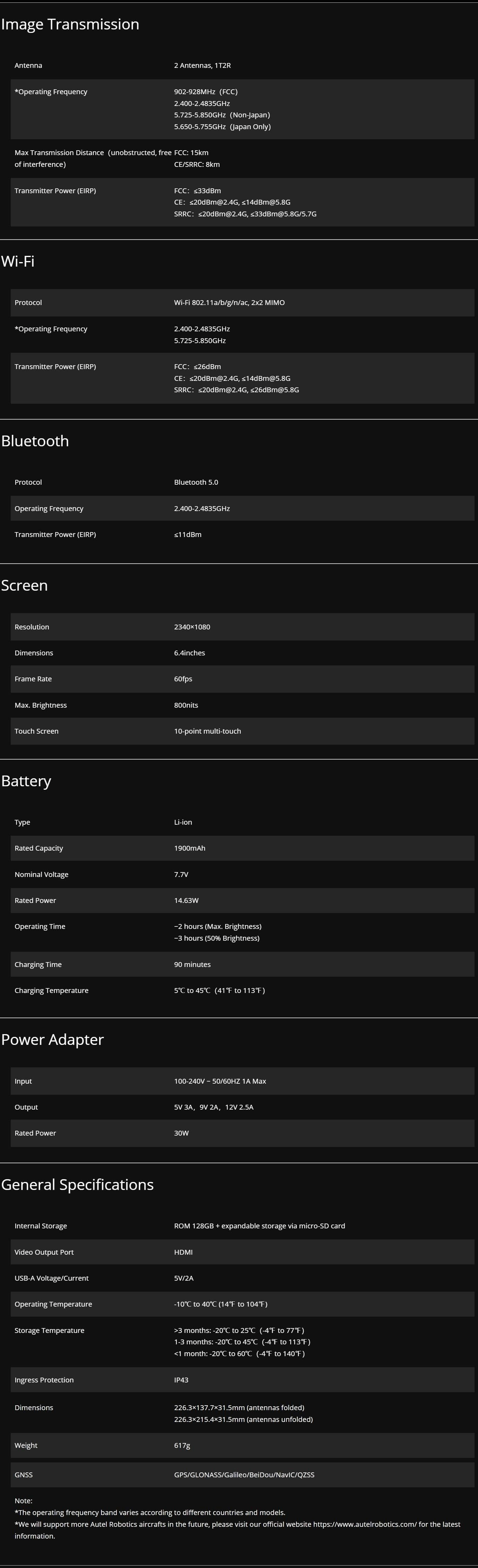
Task: Click the Bluetooth 5.0 protocol value
Action: [196, 482]
